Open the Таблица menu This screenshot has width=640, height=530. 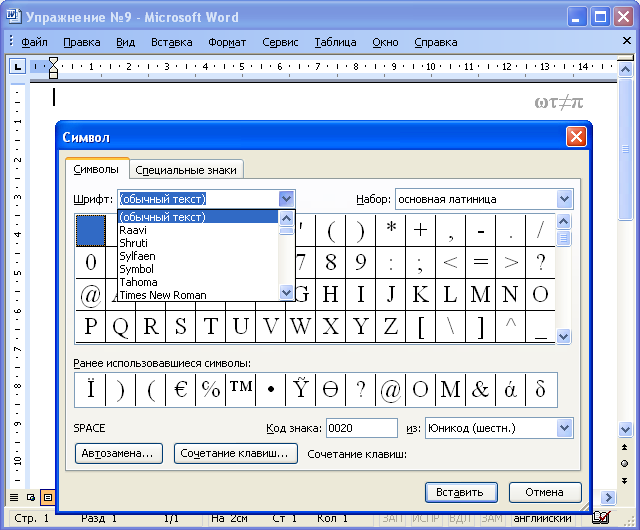point(335,42)
